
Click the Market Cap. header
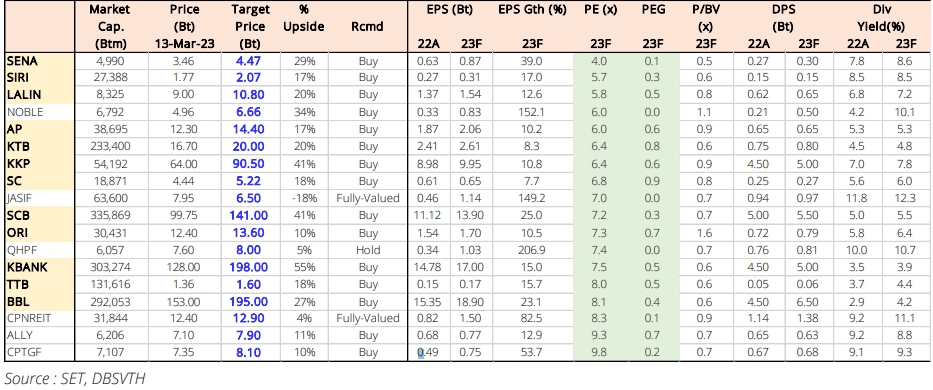tap(109, 27)
